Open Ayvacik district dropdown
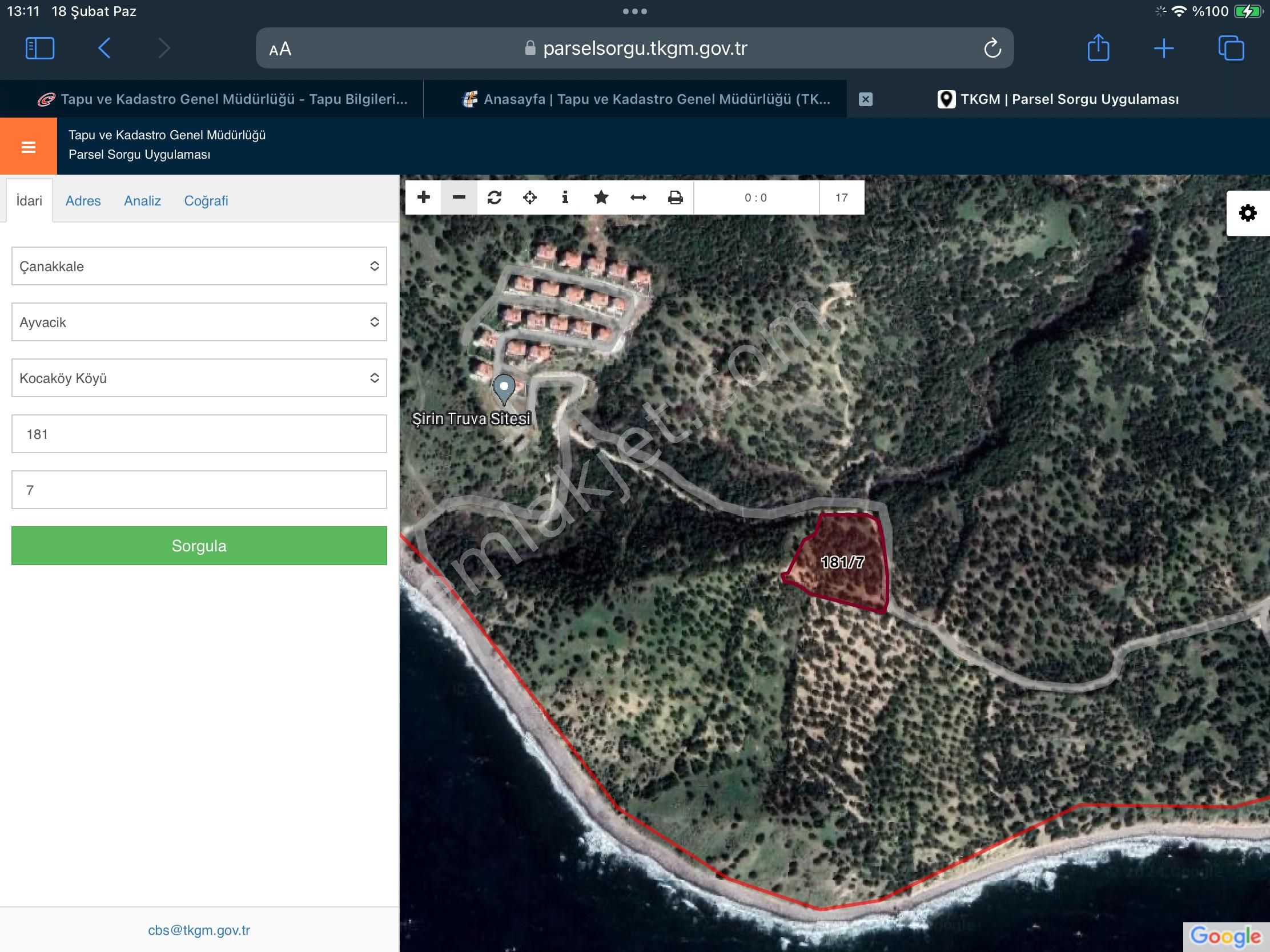This screenshot has height=952, width=1270. point(199,322)
